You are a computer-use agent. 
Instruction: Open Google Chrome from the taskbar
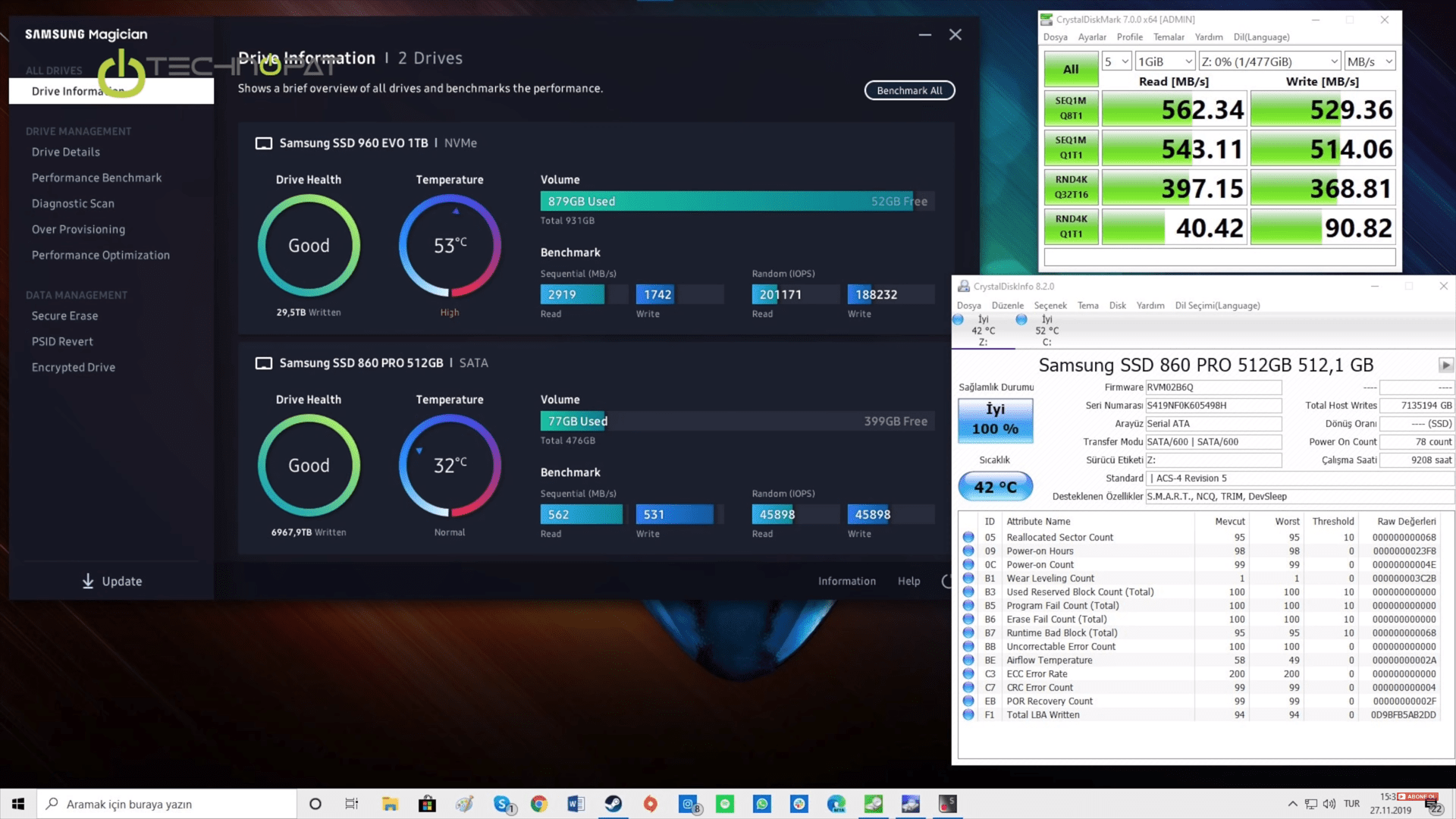539,804
